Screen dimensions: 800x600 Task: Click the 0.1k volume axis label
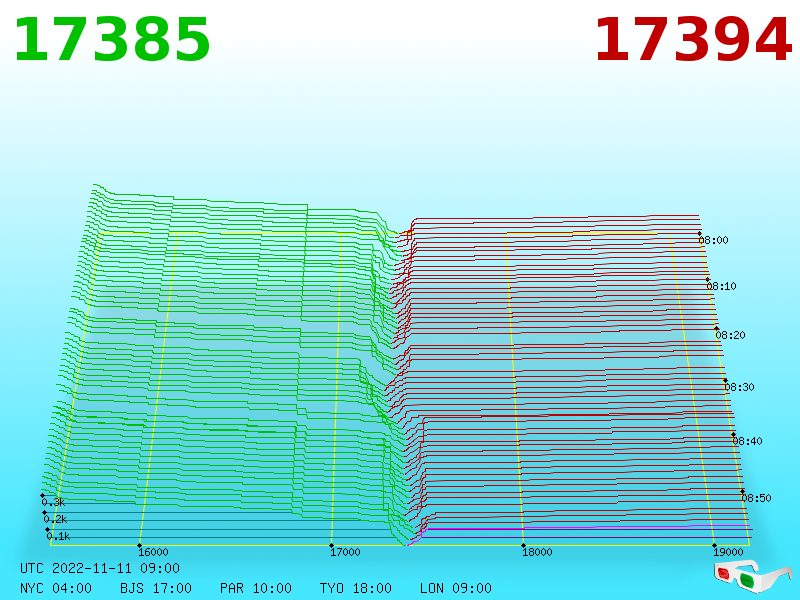click(x=58, y=536)
